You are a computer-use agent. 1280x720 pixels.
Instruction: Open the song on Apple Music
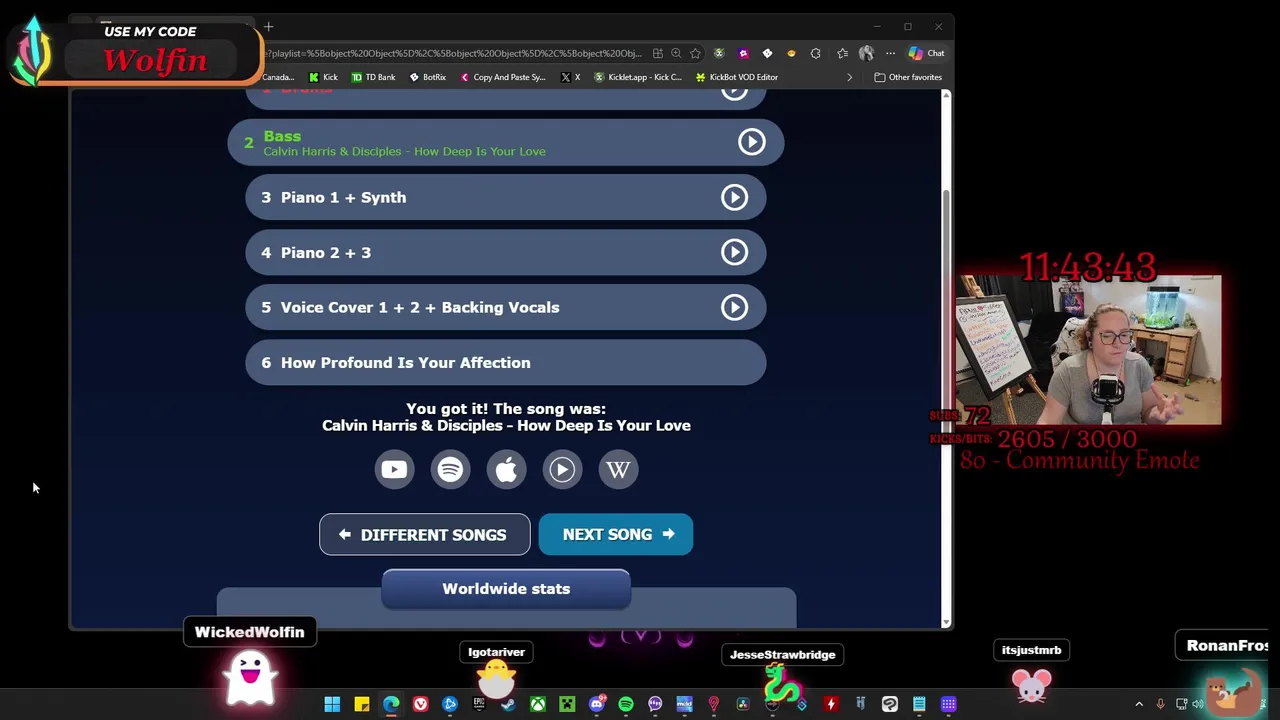click(x=506, y=469)
